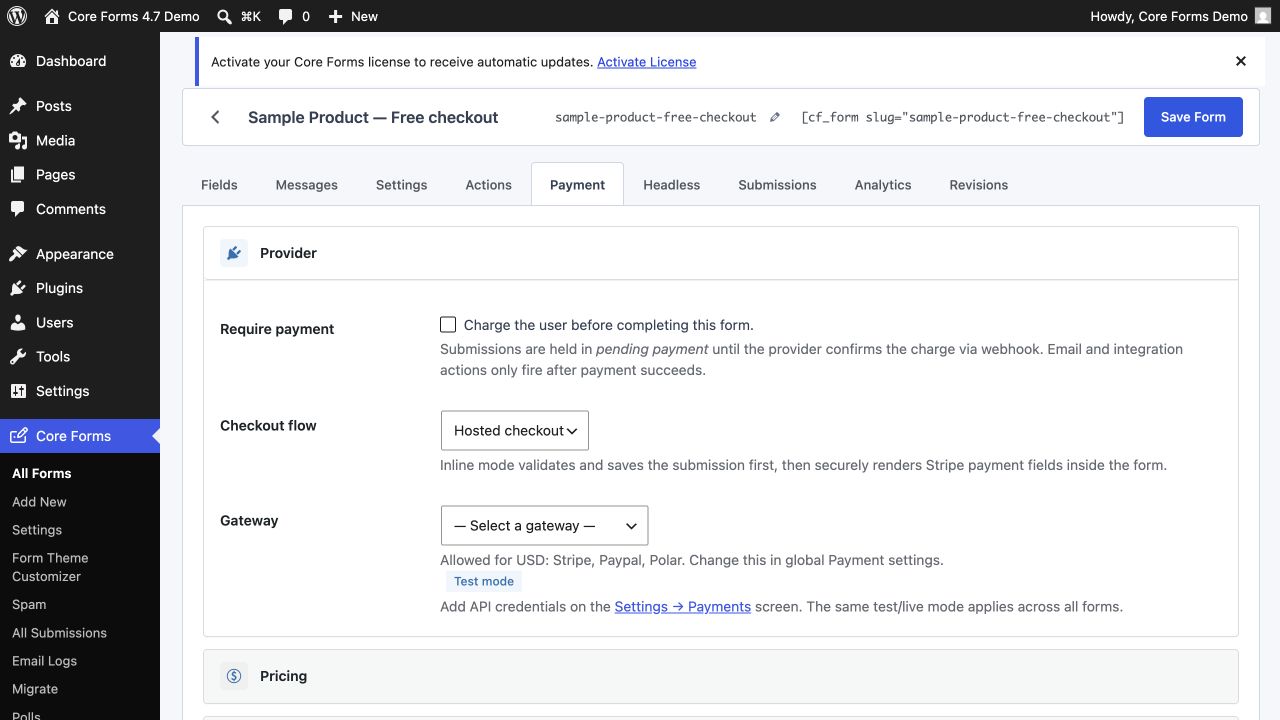The width and height of the screenshot is (1280, 720).
Task: Go to Dashboard in sidebar
Action: click(80, 61)
